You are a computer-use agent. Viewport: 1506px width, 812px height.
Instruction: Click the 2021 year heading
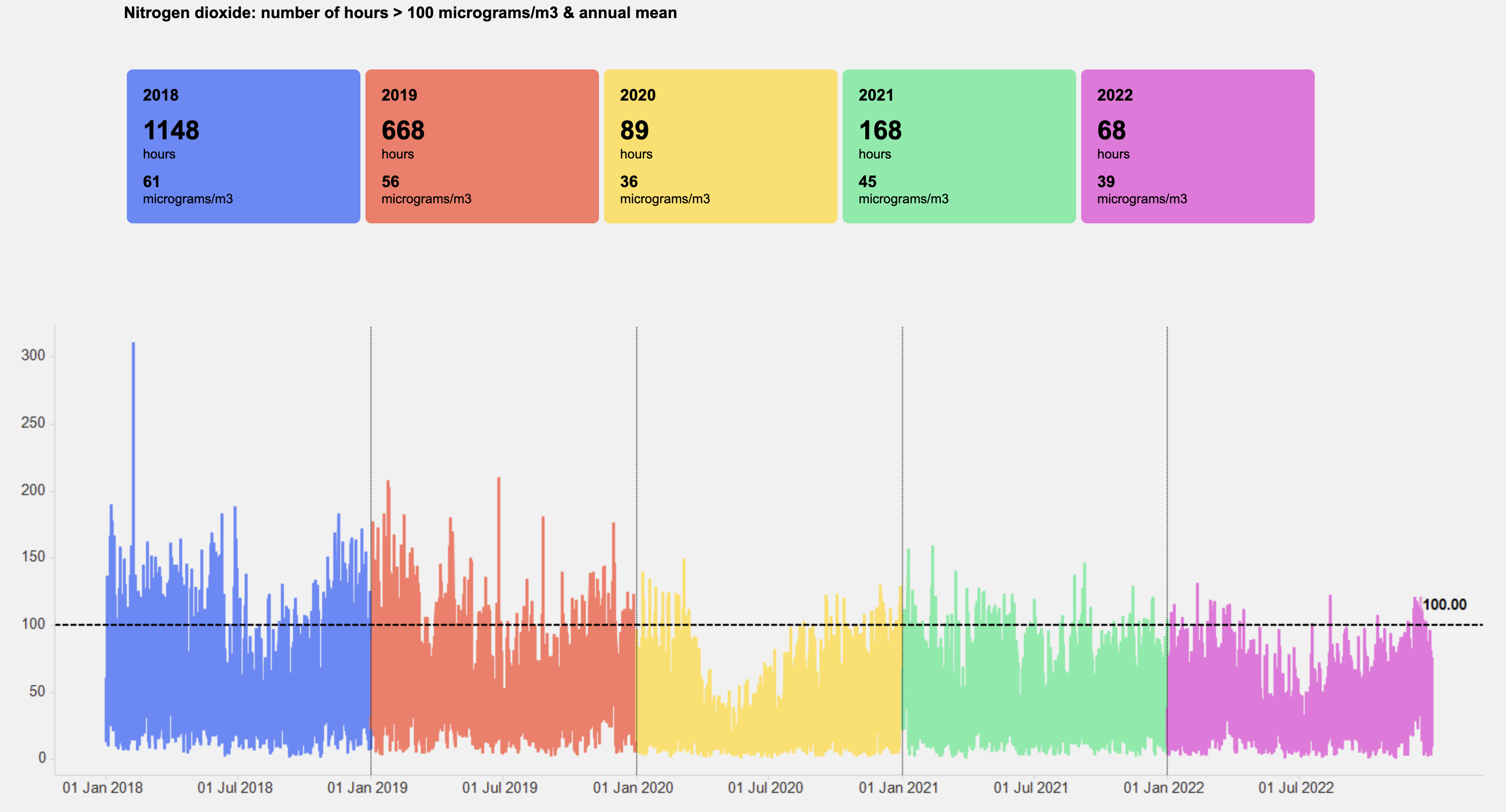tap(876, 95)
